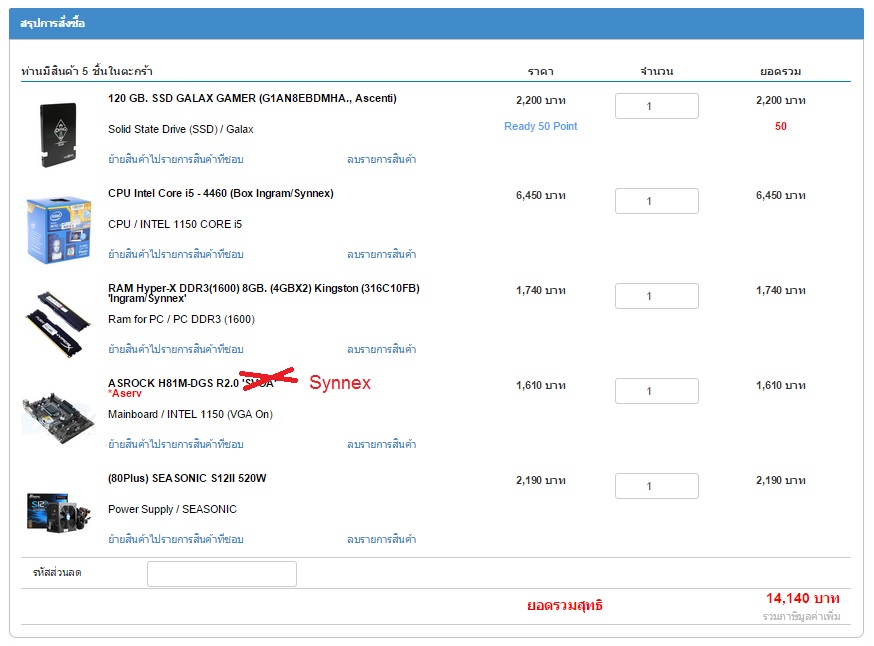Remove the Hyper-X RAM from the cart
The width and height of the screenshot is (874, 646).
[x=382, y=349]
